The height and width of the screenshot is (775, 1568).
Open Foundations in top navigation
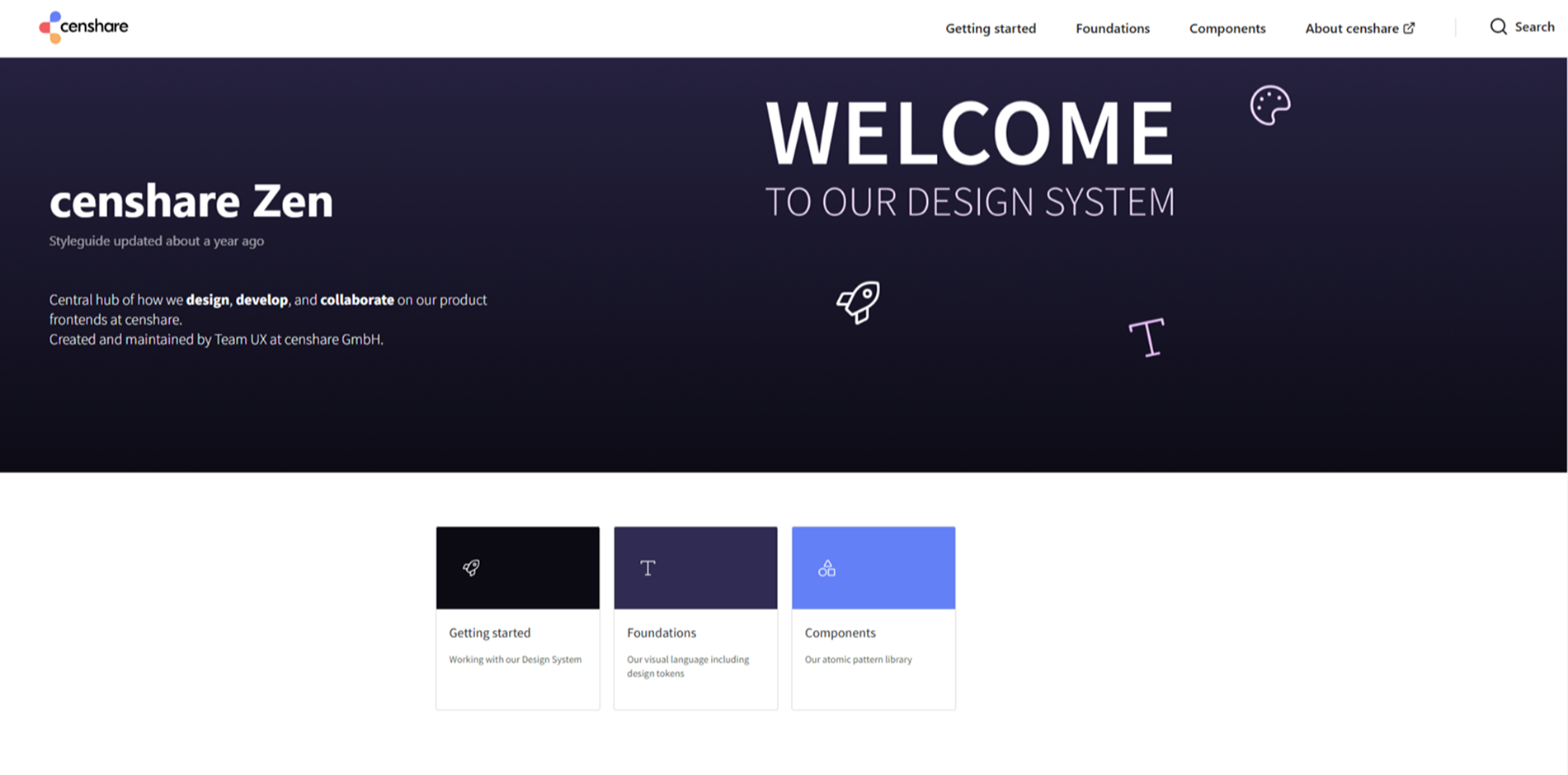coord(1112,28)
